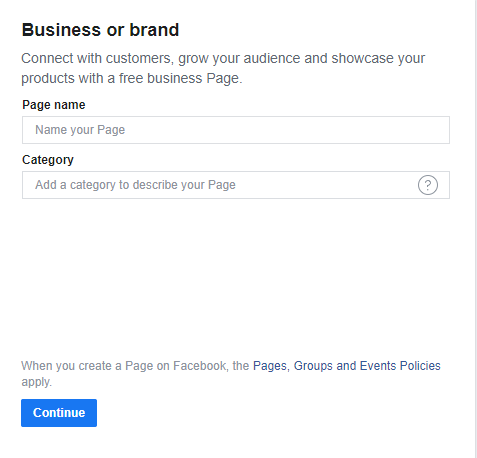Click 'When you create a Page on Facebook' text

(125, 366)
